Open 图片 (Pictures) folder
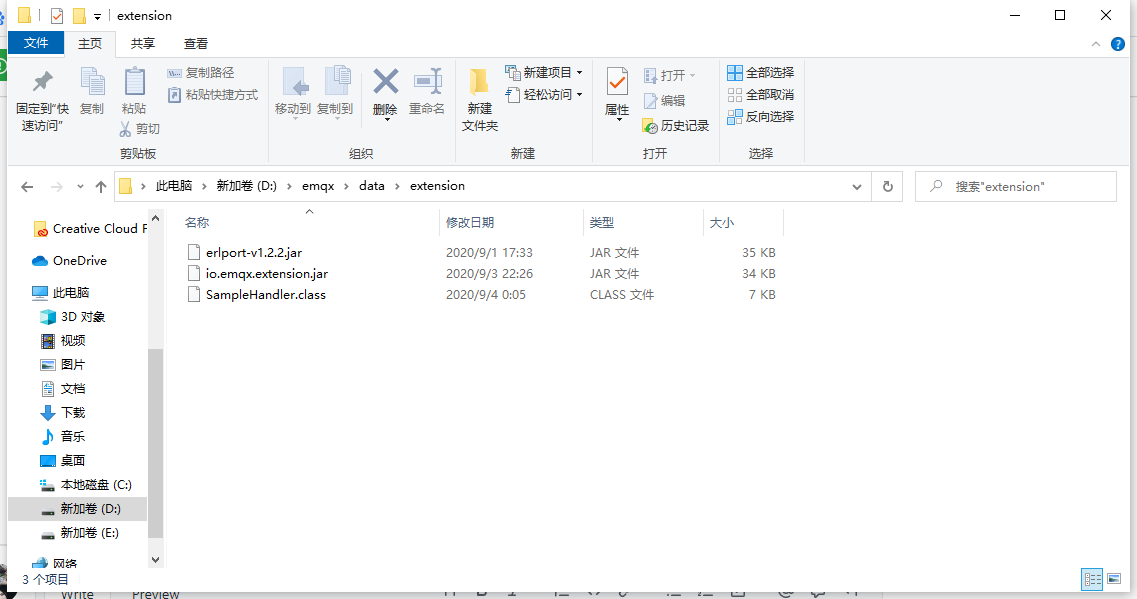Image resolution: width=1137 pixels, height=599 pixels. point(63,365)
